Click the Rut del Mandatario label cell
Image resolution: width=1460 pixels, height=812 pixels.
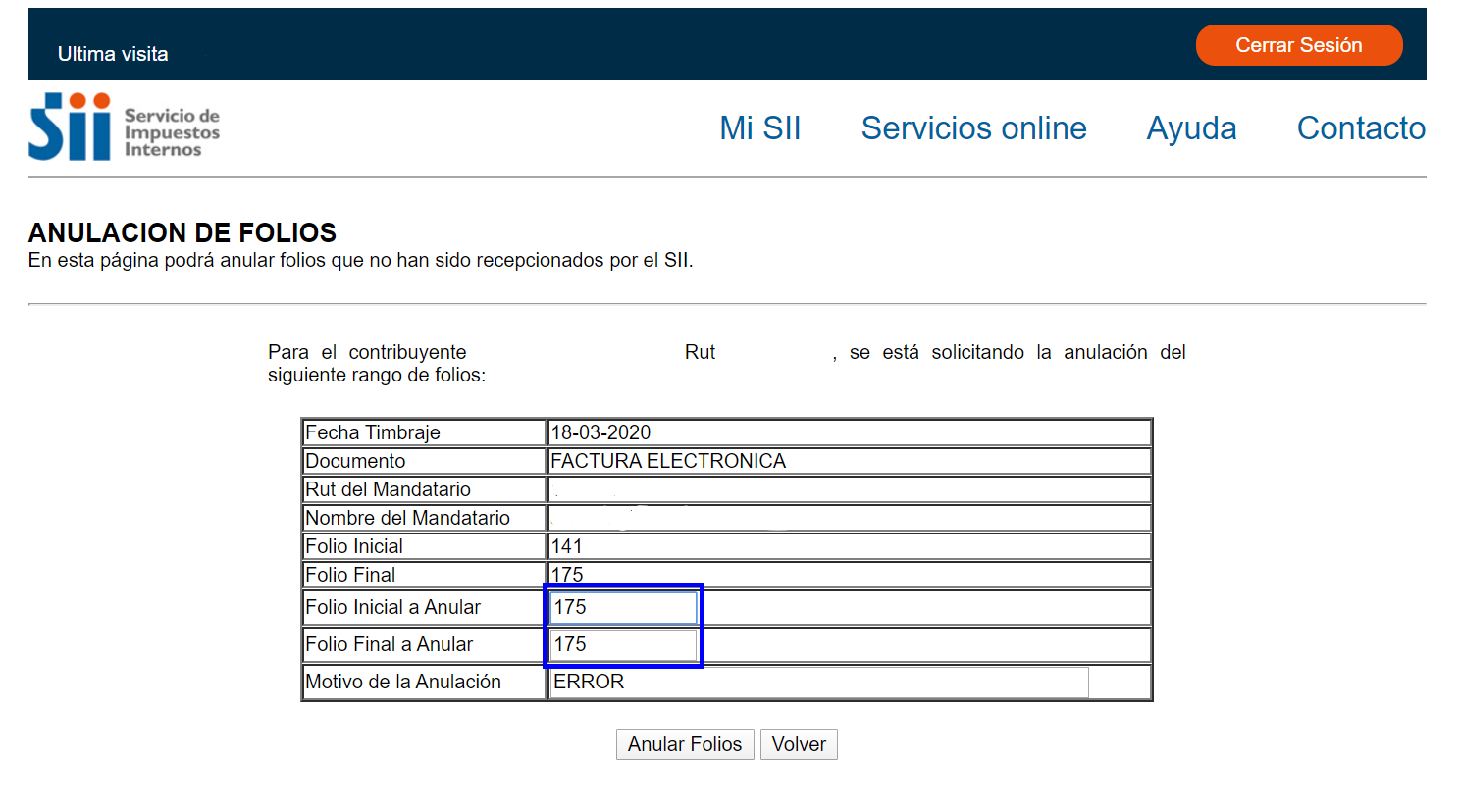(x=388, y=489)
